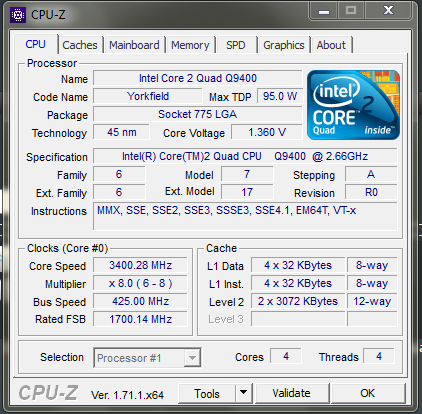Close the CPU-Z window

point(389,10)
